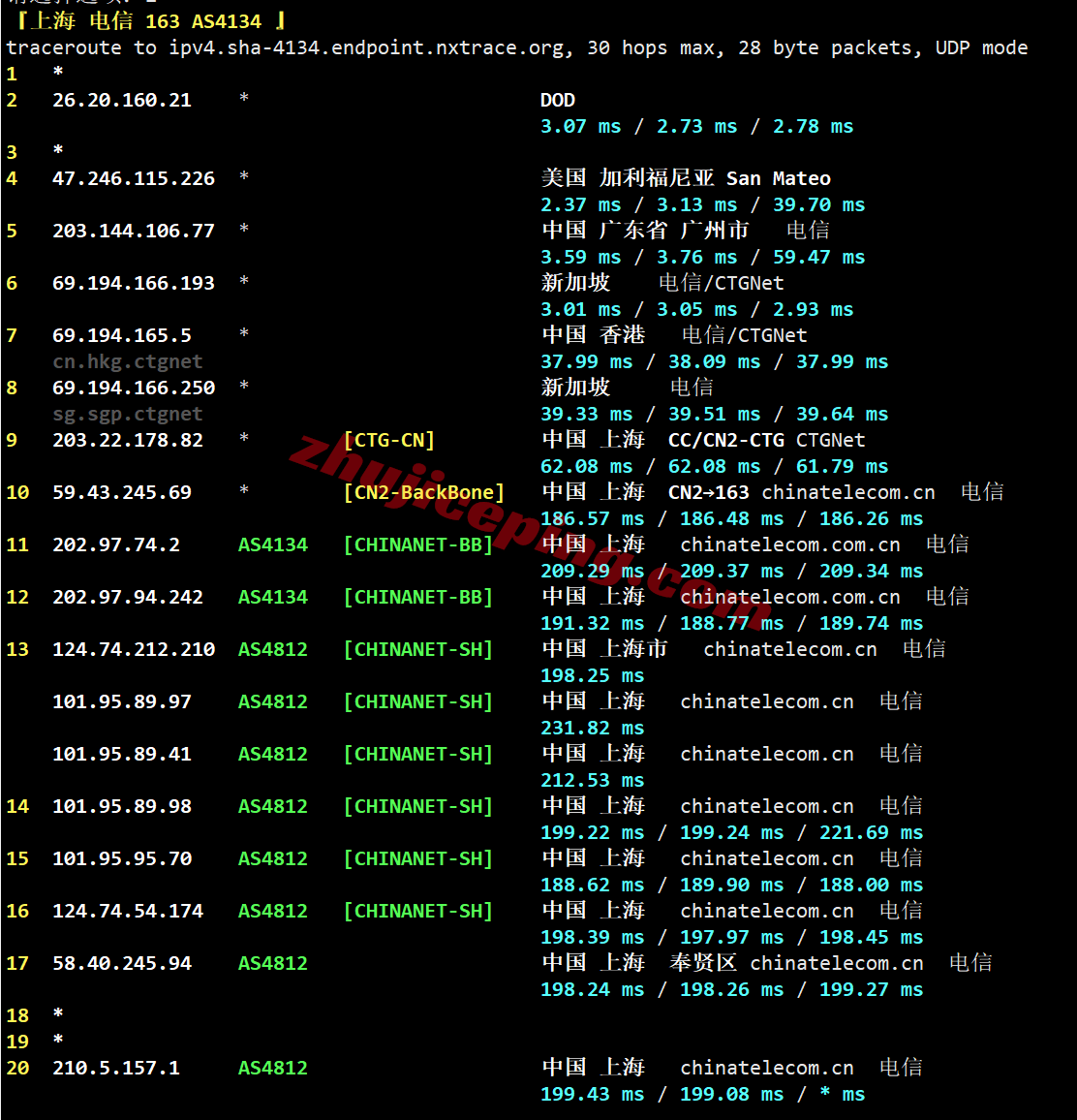Click IP address 101.95.89.98
This screenshot has width=1077, height=1120.
[122, 806]
